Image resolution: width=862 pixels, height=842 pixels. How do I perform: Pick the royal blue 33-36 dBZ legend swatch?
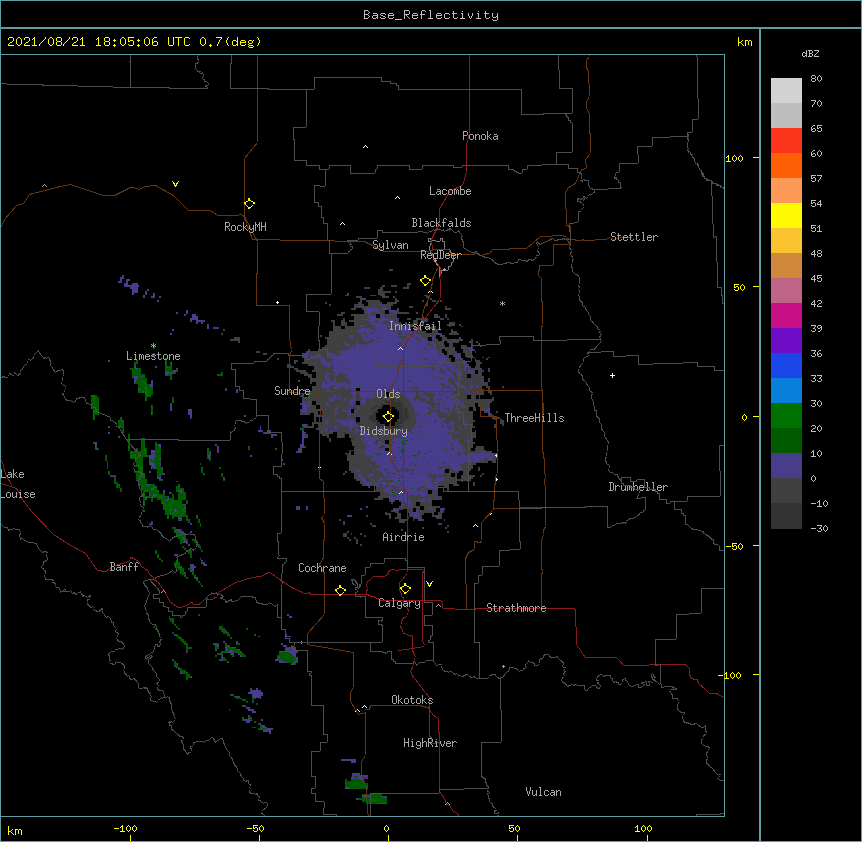786,365
